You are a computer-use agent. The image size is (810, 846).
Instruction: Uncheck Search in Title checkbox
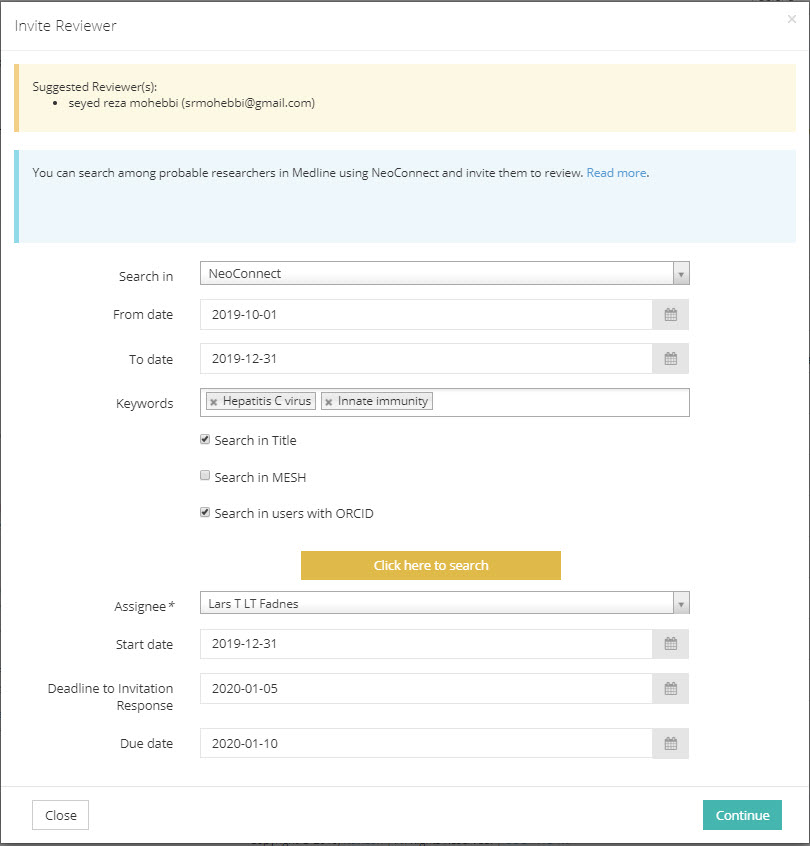(205, 439)
